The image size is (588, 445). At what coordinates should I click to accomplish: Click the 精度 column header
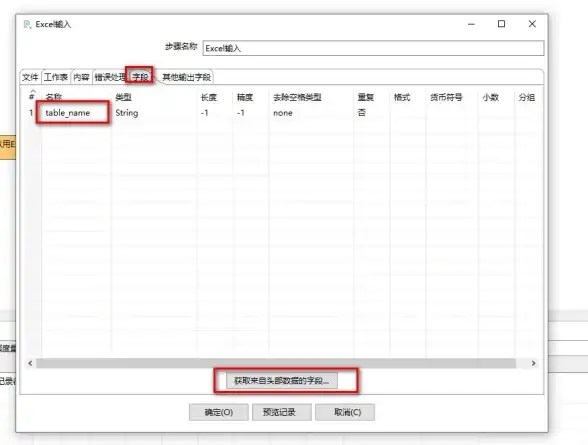point(244,97)
